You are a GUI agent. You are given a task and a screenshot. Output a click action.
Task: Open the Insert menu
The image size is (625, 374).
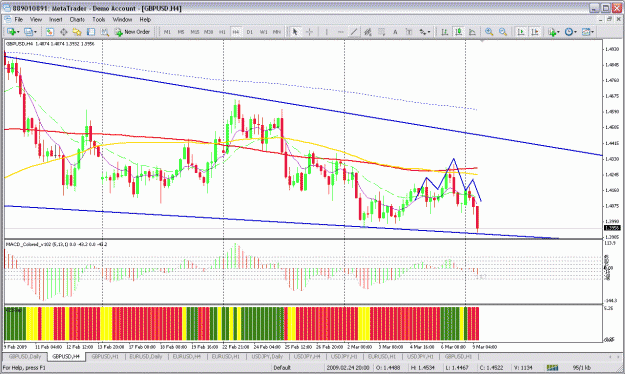(55, 19)
